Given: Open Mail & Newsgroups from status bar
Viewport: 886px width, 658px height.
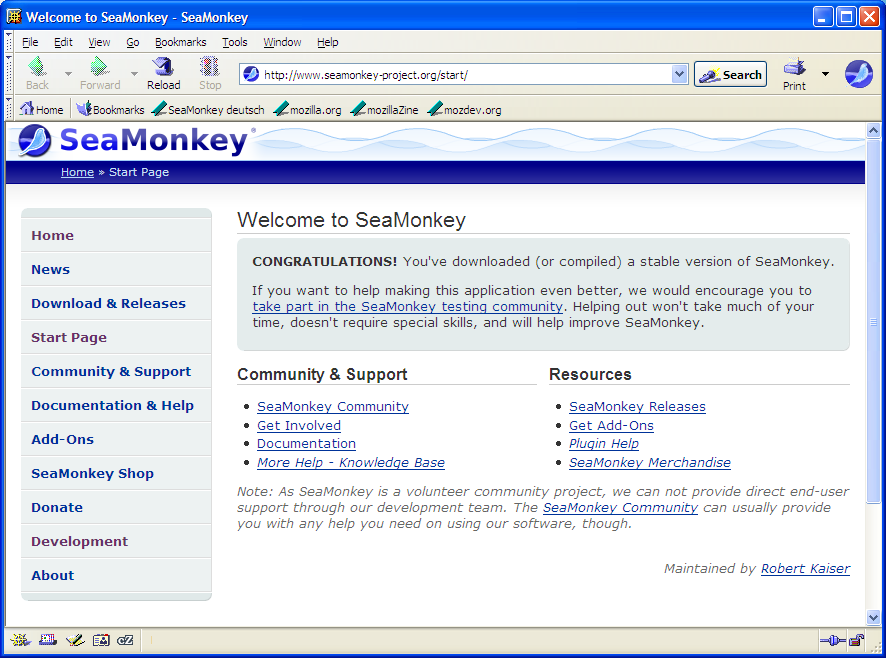Looking at the screenshot, I should (47, 640).
